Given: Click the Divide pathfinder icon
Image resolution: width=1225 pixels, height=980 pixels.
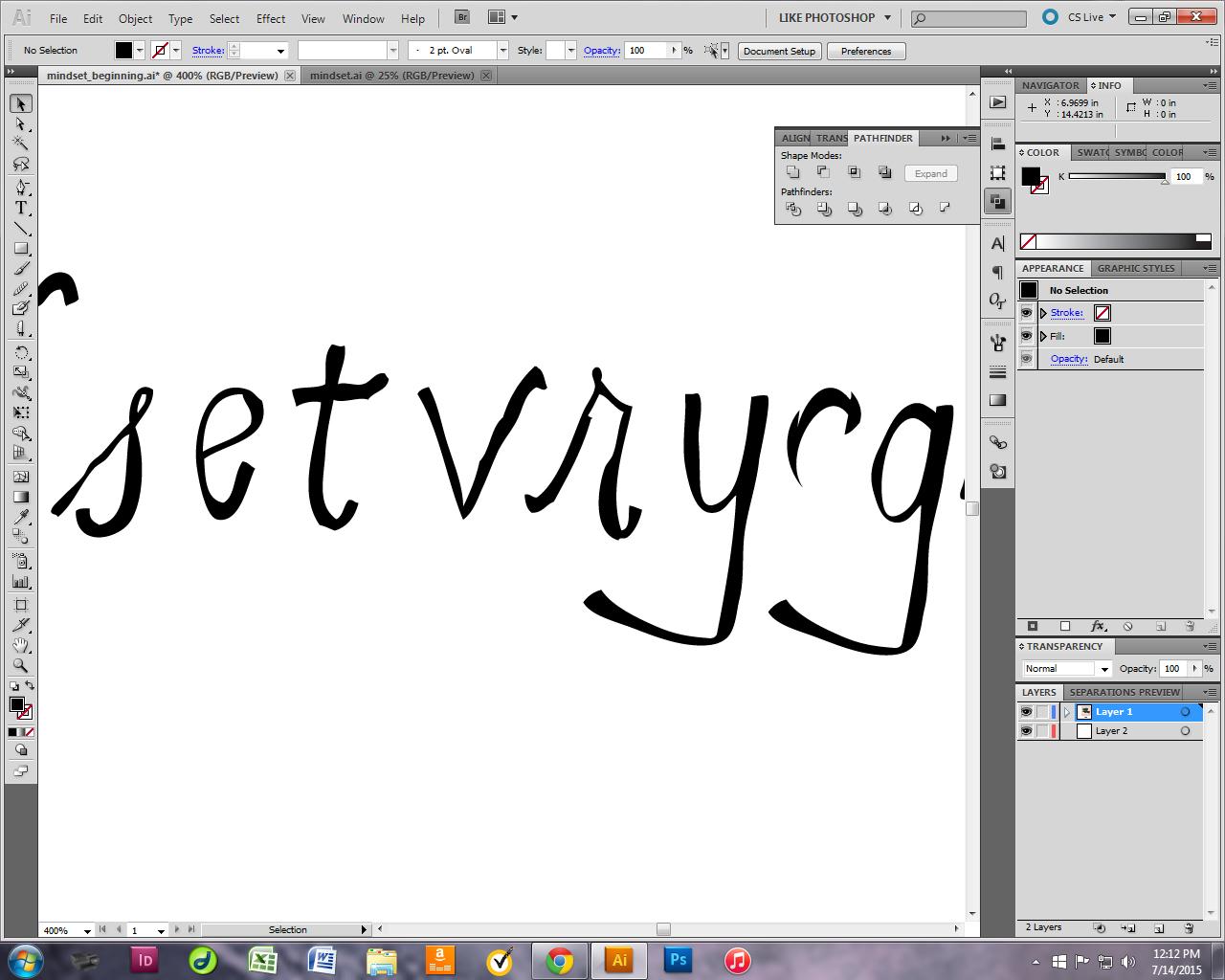Looking at the screenshot, I should [x=792, y=208].
